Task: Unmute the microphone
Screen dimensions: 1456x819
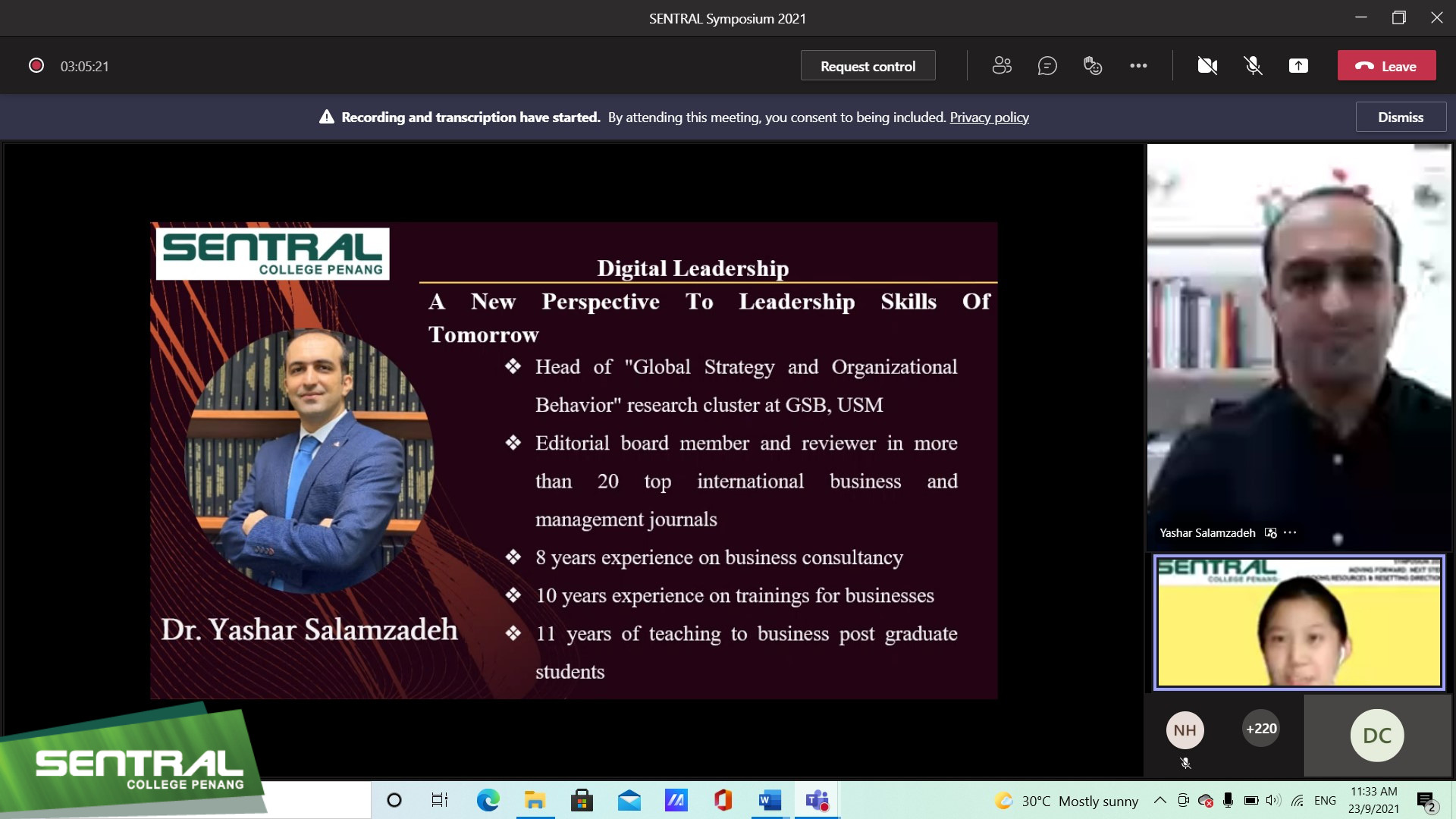Action: pos(1253,66)
